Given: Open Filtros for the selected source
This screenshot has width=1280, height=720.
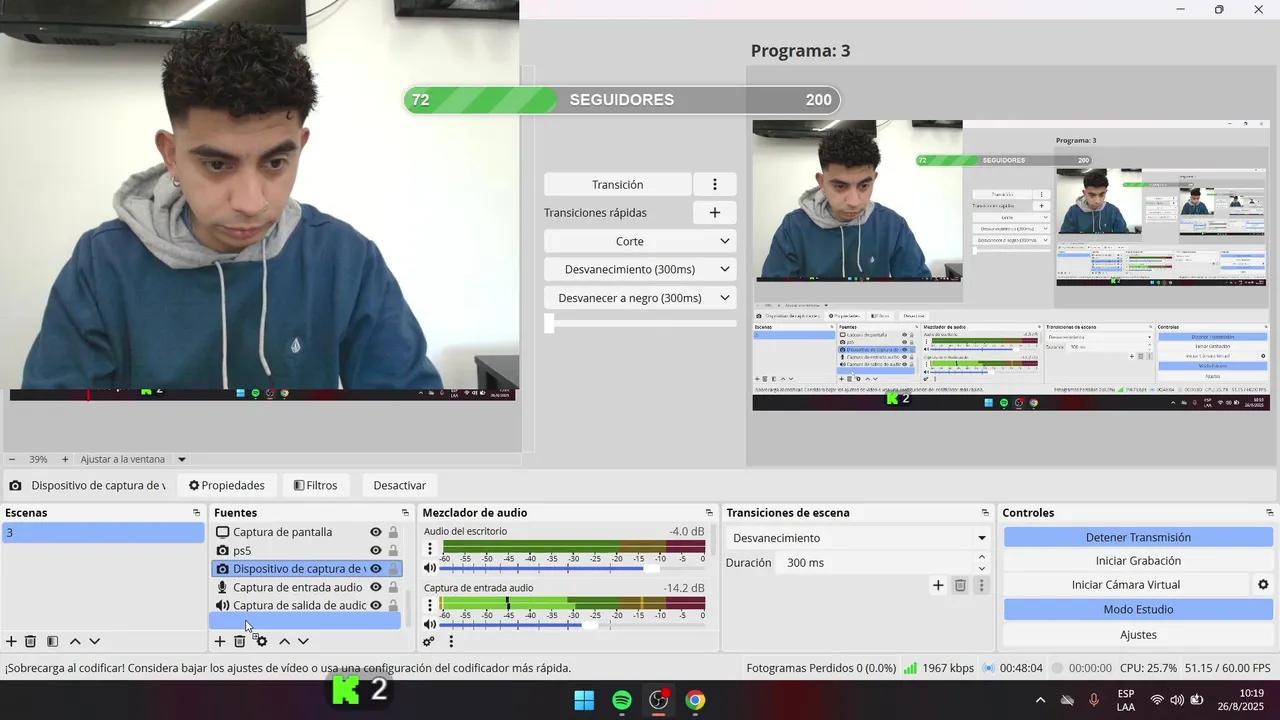Looking at the screenshot, I should pyautogui.click(x=315, y=485).
